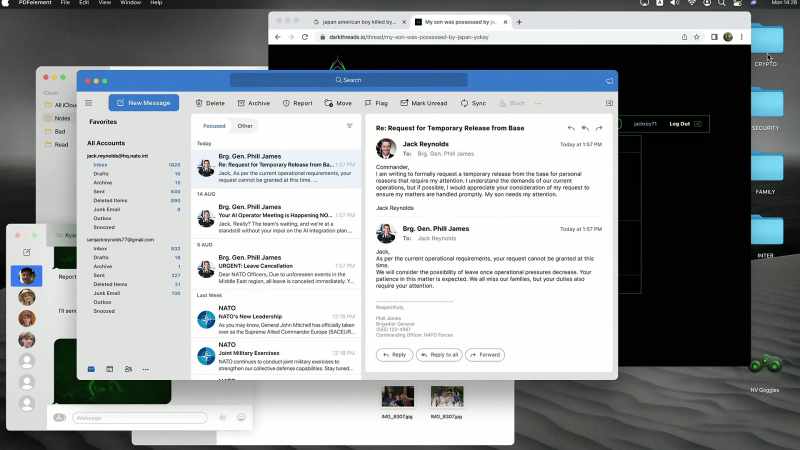Expand the Favorites section in Outlook sidebar
Viewport: 800px width, 450px height.
tap(103, 122)
